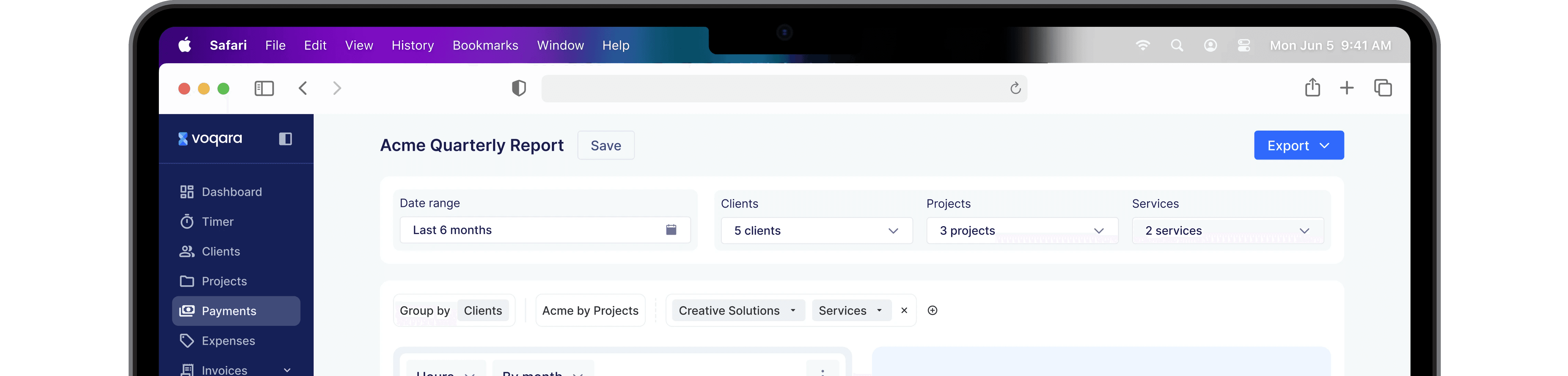The image size is (1568, 376).
Task: Open the History menu
Action: [412, 45]
